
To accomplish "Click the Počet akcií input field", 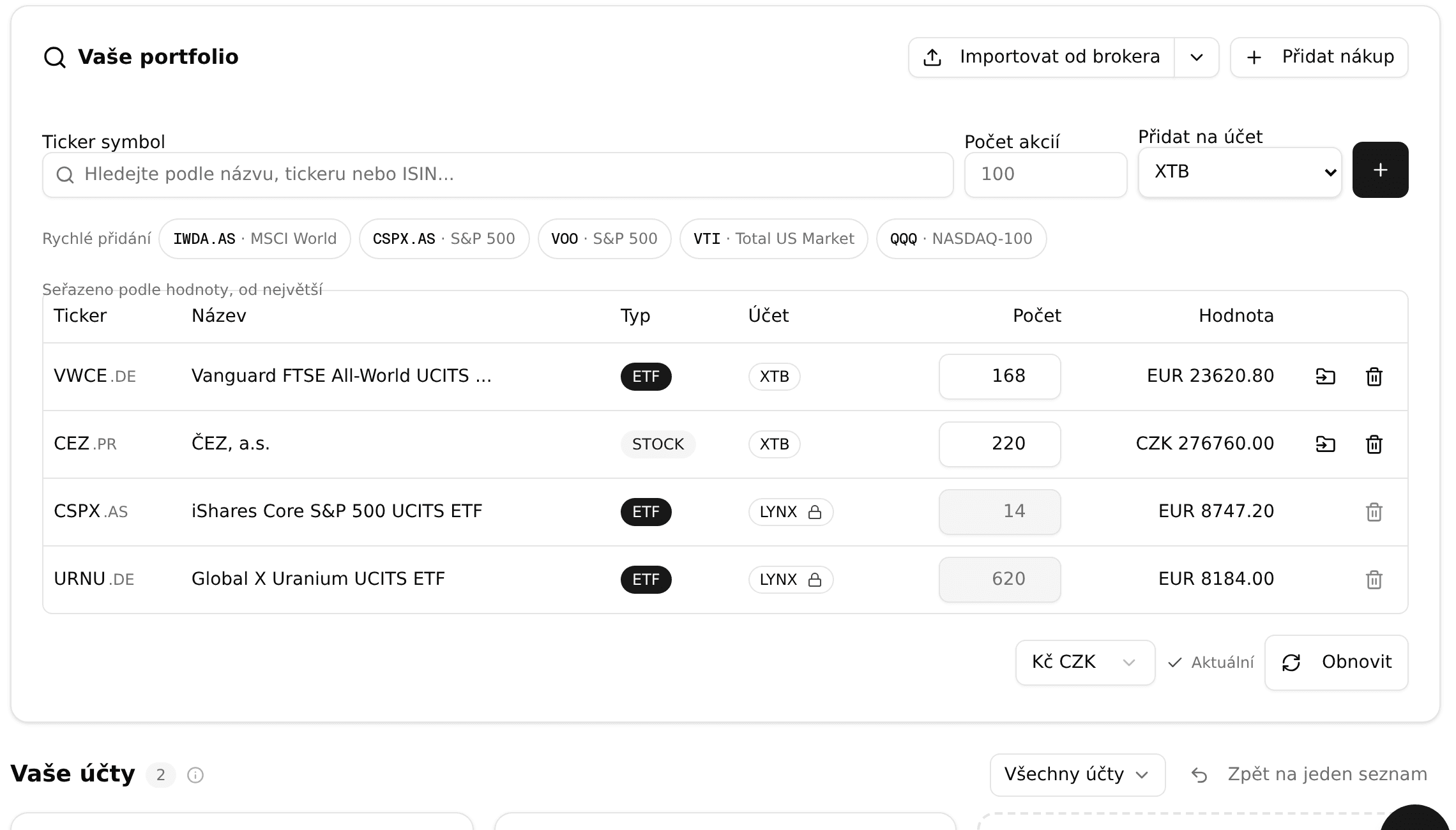I will pyautogui.click(x=1046, y=174).
